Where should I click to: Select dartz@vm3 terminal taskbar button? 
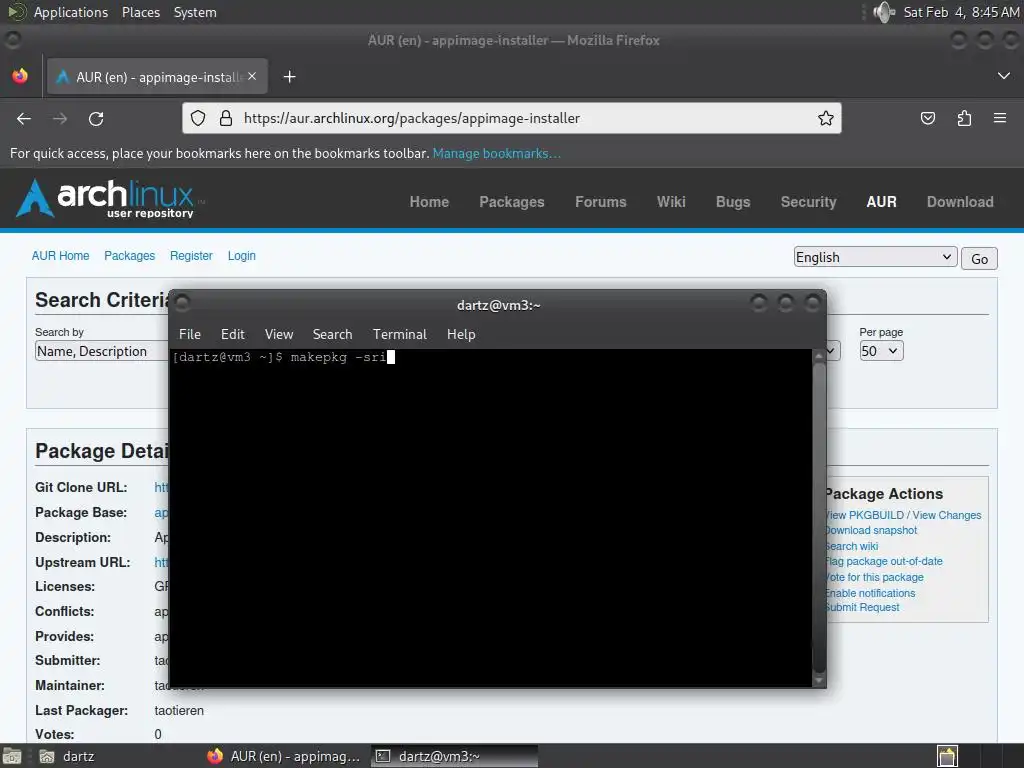pyautogui.click(x=455, y=756)
